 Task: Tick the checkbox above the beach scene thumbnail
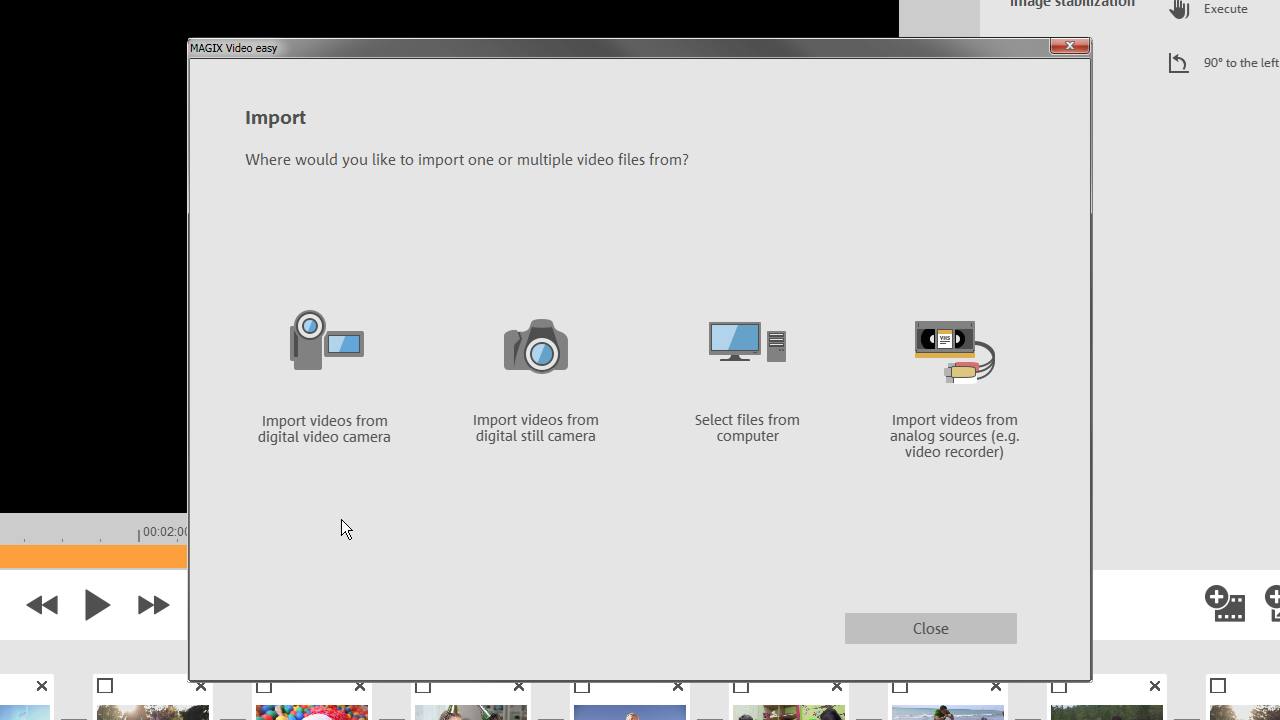point(900,687)
